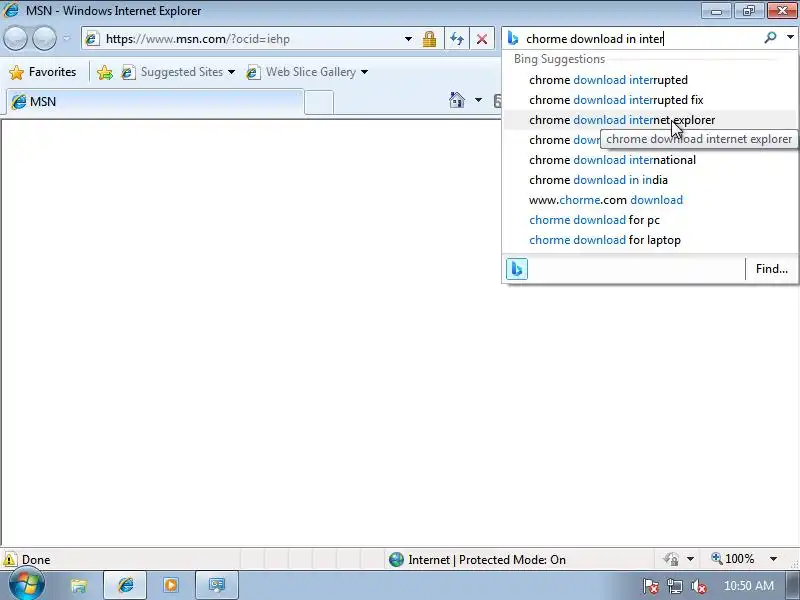800x600 pixels.
Task: Click the fourth taskbar application icon
Action: [x=217, y=585]
